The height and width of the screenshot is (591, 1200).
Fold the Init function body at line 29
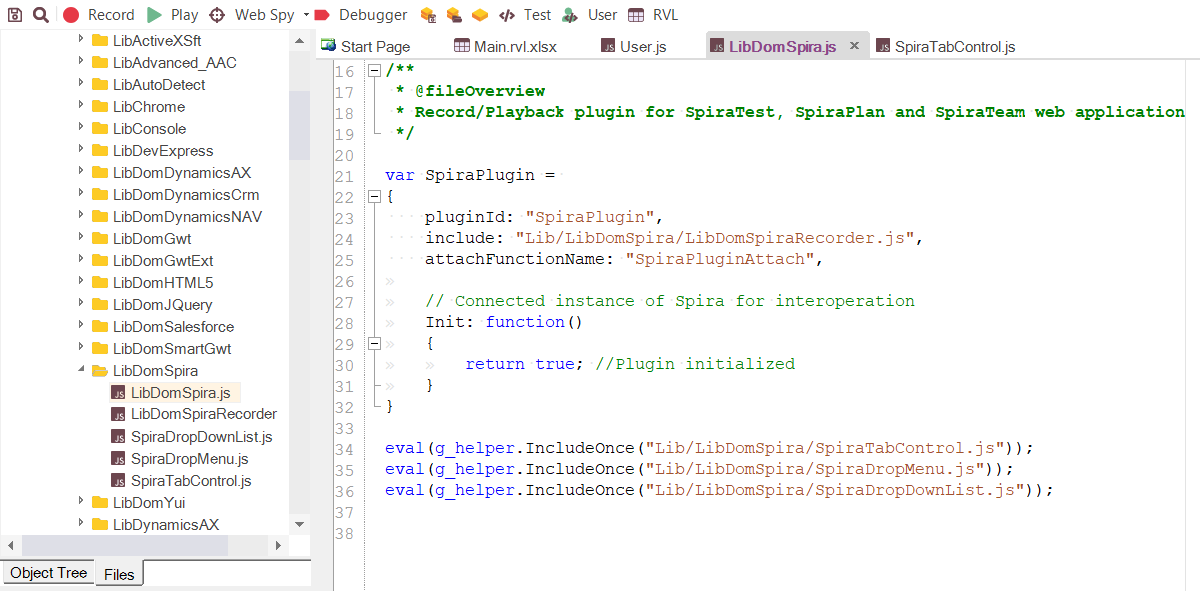click(x=374, y=343)
